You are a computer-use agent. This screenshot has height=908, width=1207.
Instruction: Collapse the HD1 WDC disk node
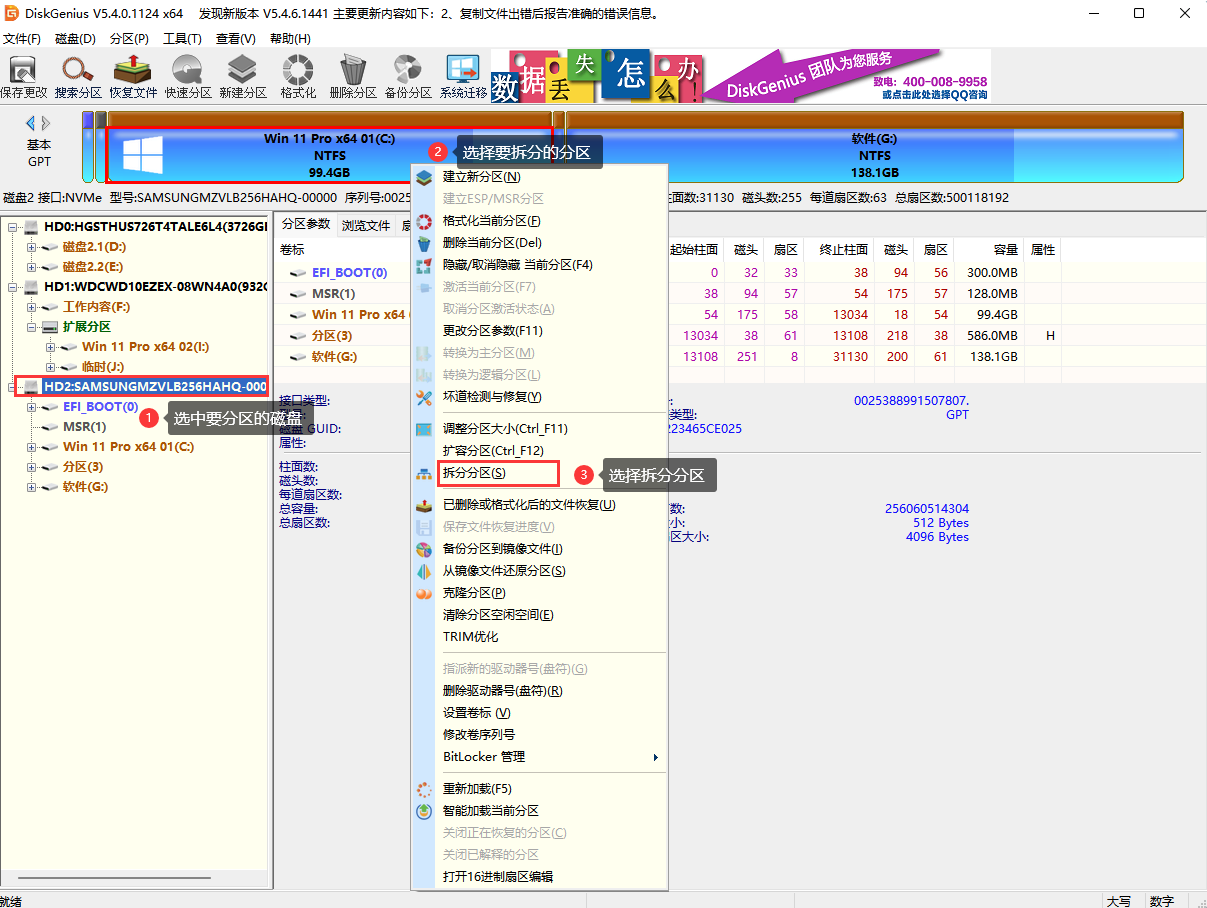(x=13, y=287)
